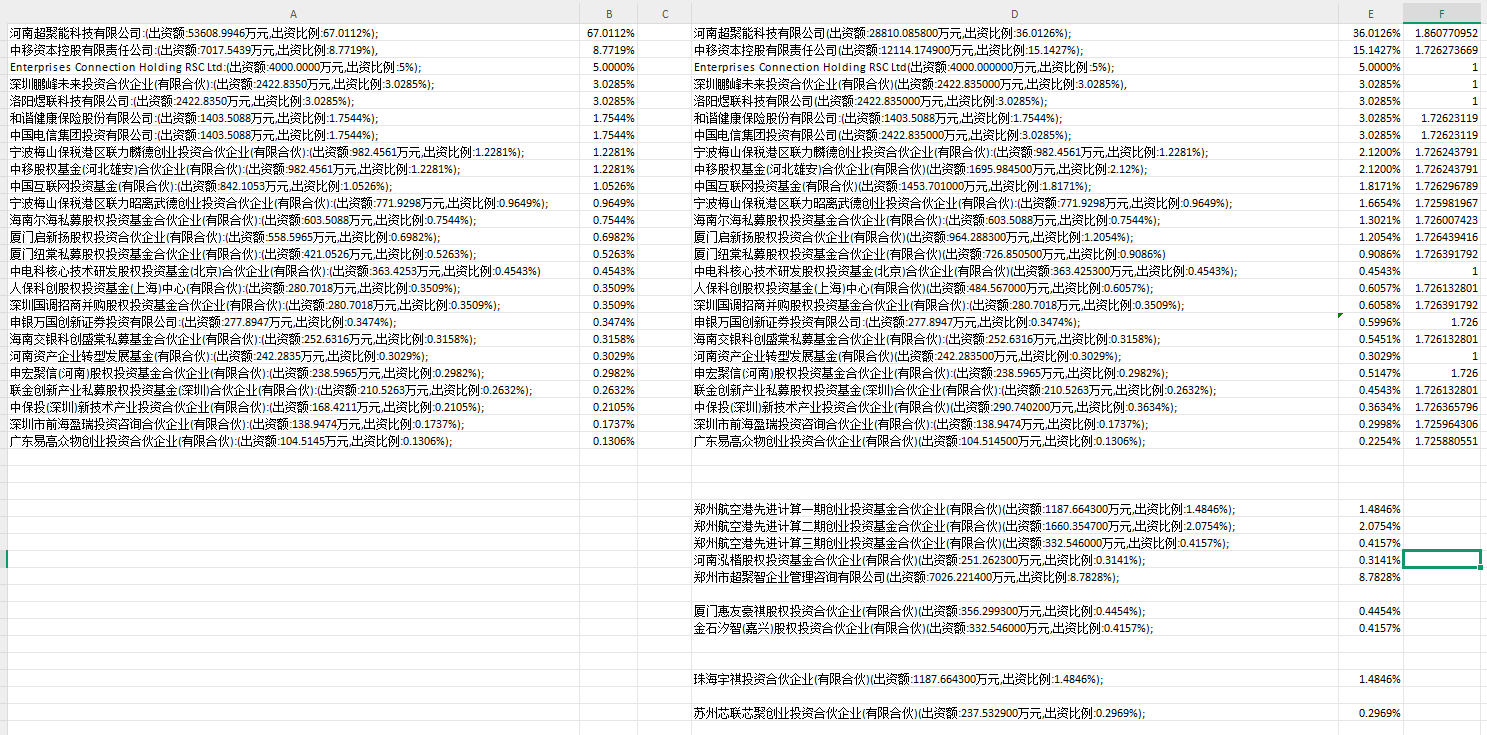
Task: Click 中国互联网投资基金 cell in column A
Action: (293, 186)
